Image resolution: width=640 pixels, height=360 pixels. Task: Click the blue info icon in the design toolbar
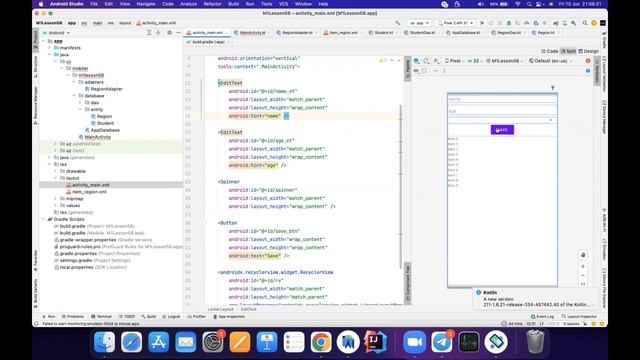(588, 71)
